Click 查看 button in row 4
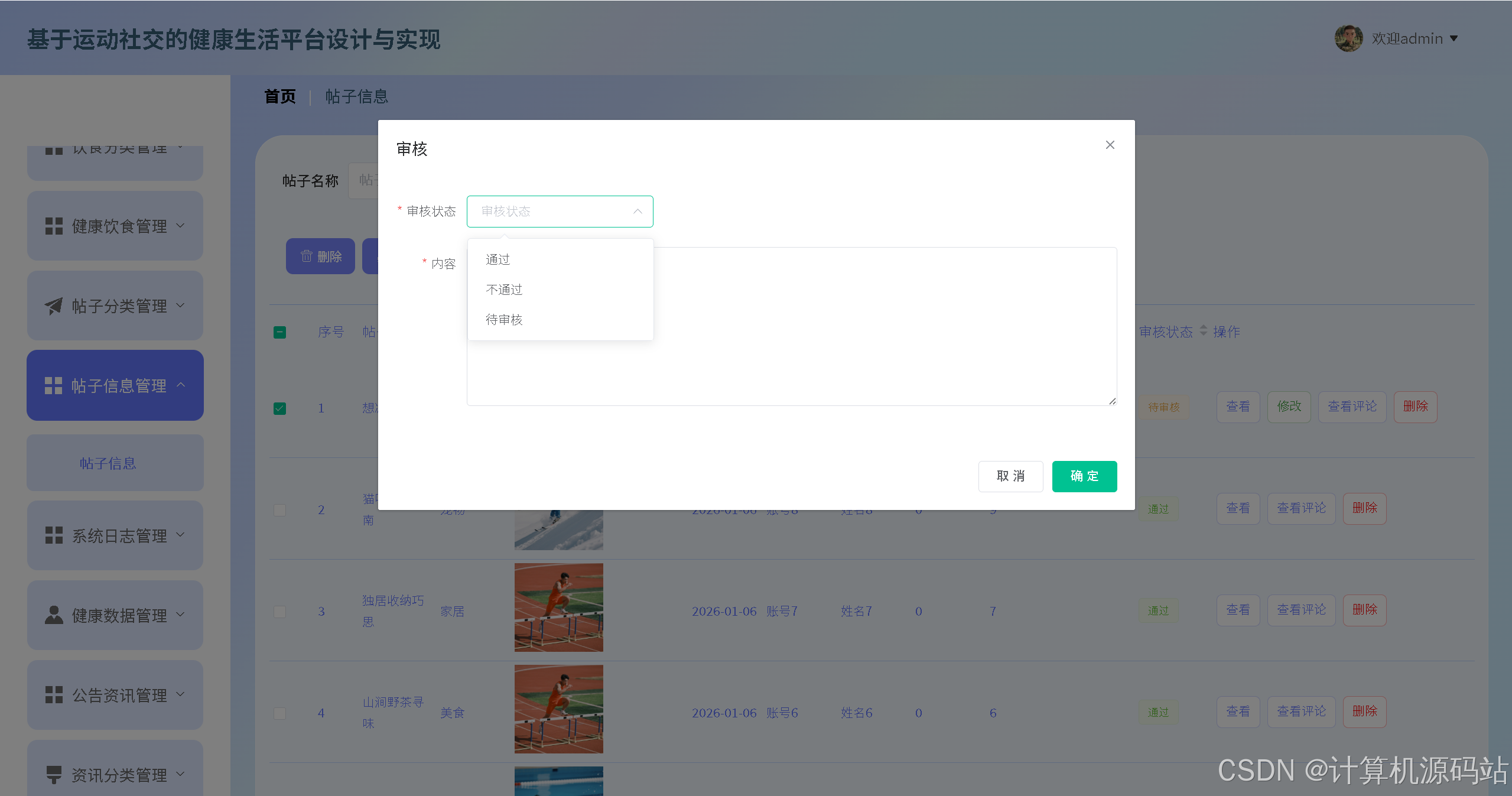The height and width of the screenshot is (796, 1512). 1238,711
